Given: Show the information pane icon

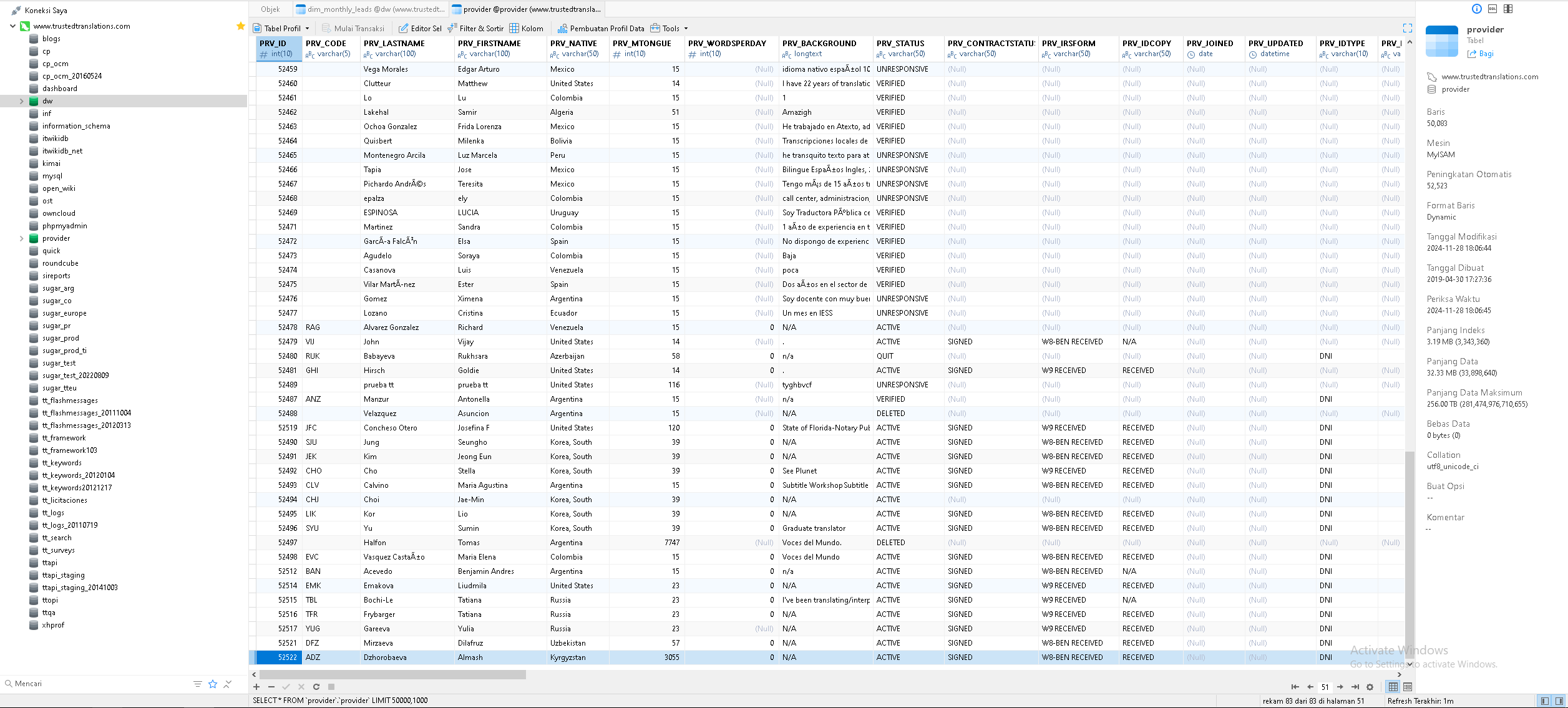Looking at the screenshot, I should click(1477, 9).
